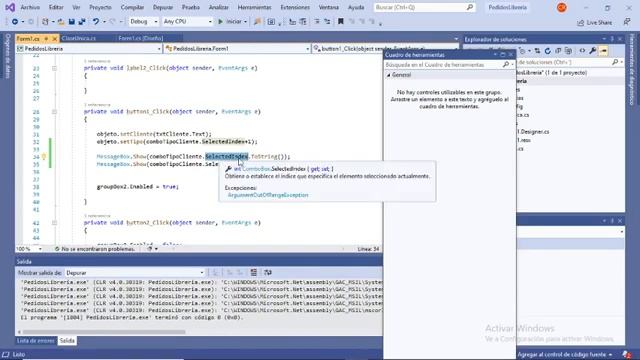Uncomment the selected lines via the toolbar
This screenshot has height=360, width=640.
pyautogui.click(x=327, y=22)
